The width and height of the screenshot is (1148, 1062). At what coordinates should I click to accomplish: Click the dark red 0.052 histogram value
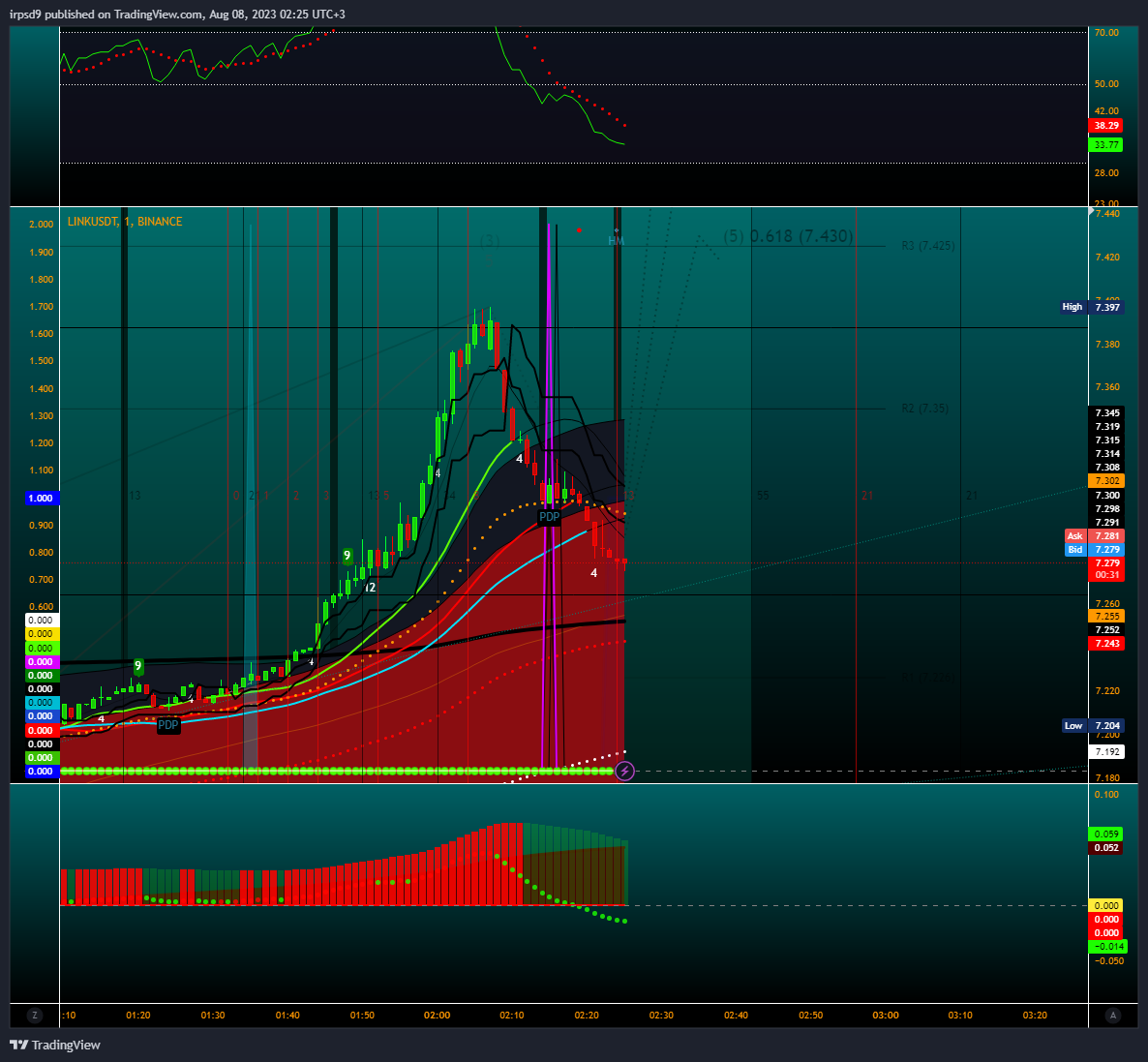coord(1106,848)
